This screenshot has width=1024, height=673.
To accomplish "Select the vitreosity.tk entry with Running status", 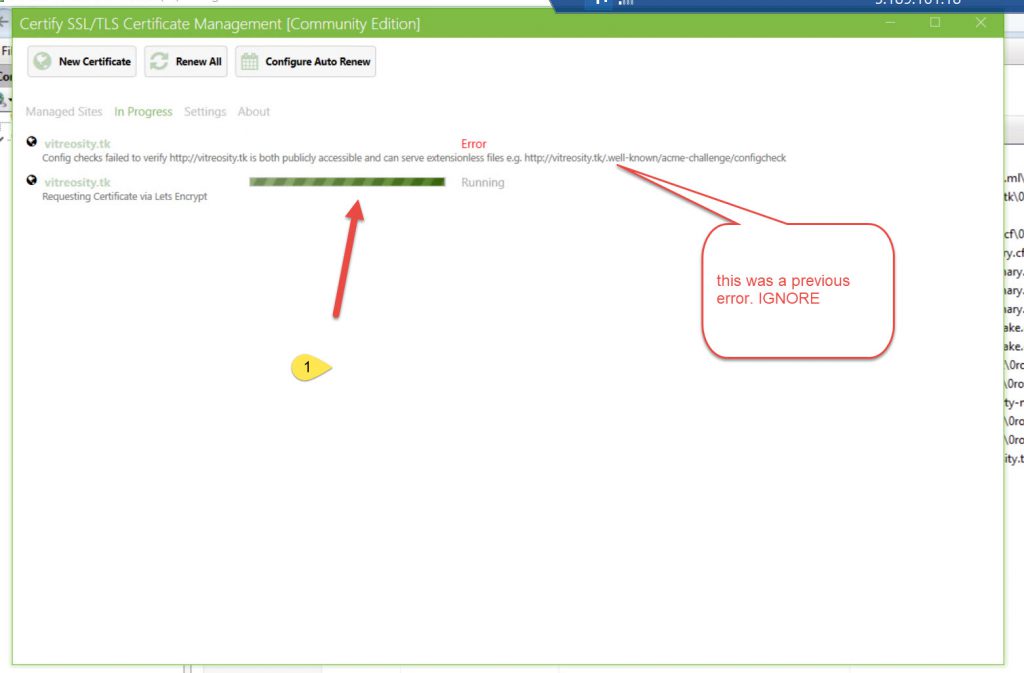I will (77, 183).
